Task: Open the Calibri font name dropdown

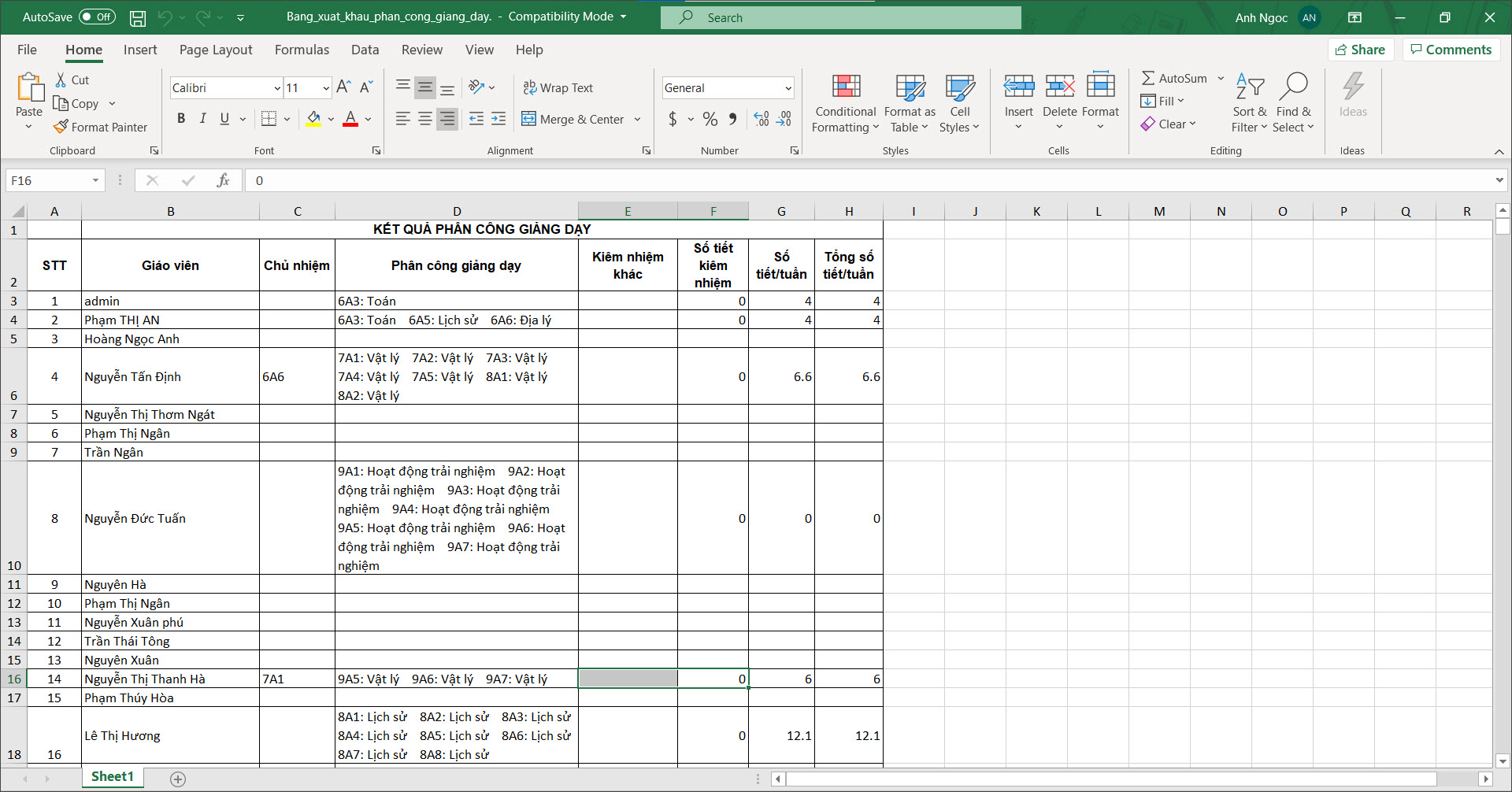Action: [276, 88]
